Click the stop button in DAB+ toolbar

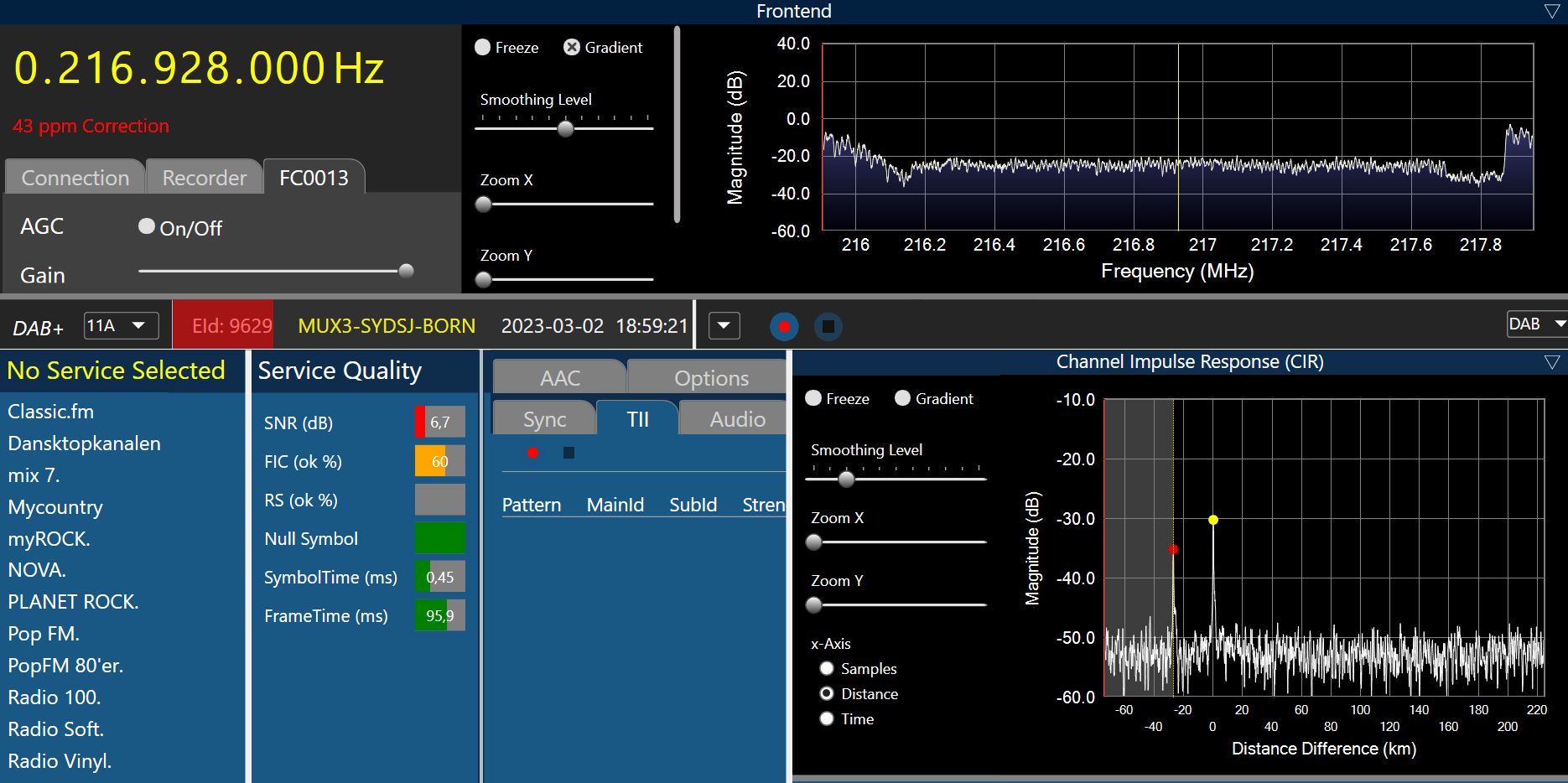pyautogui.click(x=828, y=326)
